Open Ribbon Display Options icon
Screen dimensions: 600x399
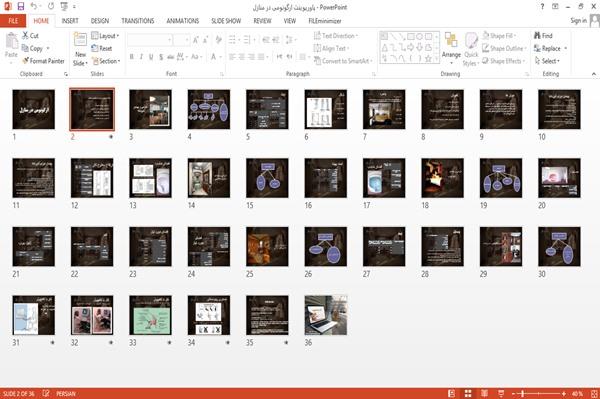coord(555,7)
